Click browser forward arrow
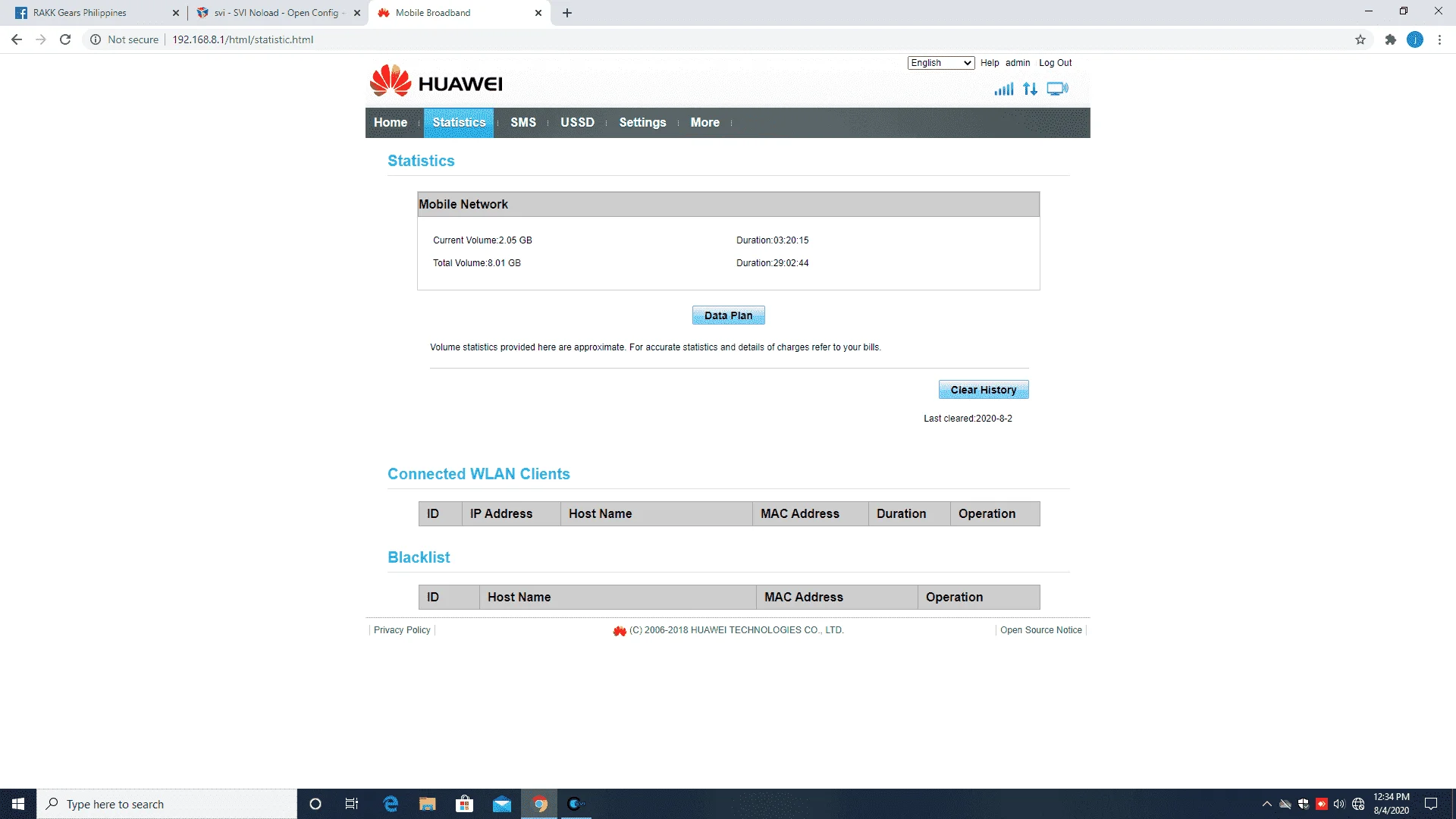 tap(41, 39)
